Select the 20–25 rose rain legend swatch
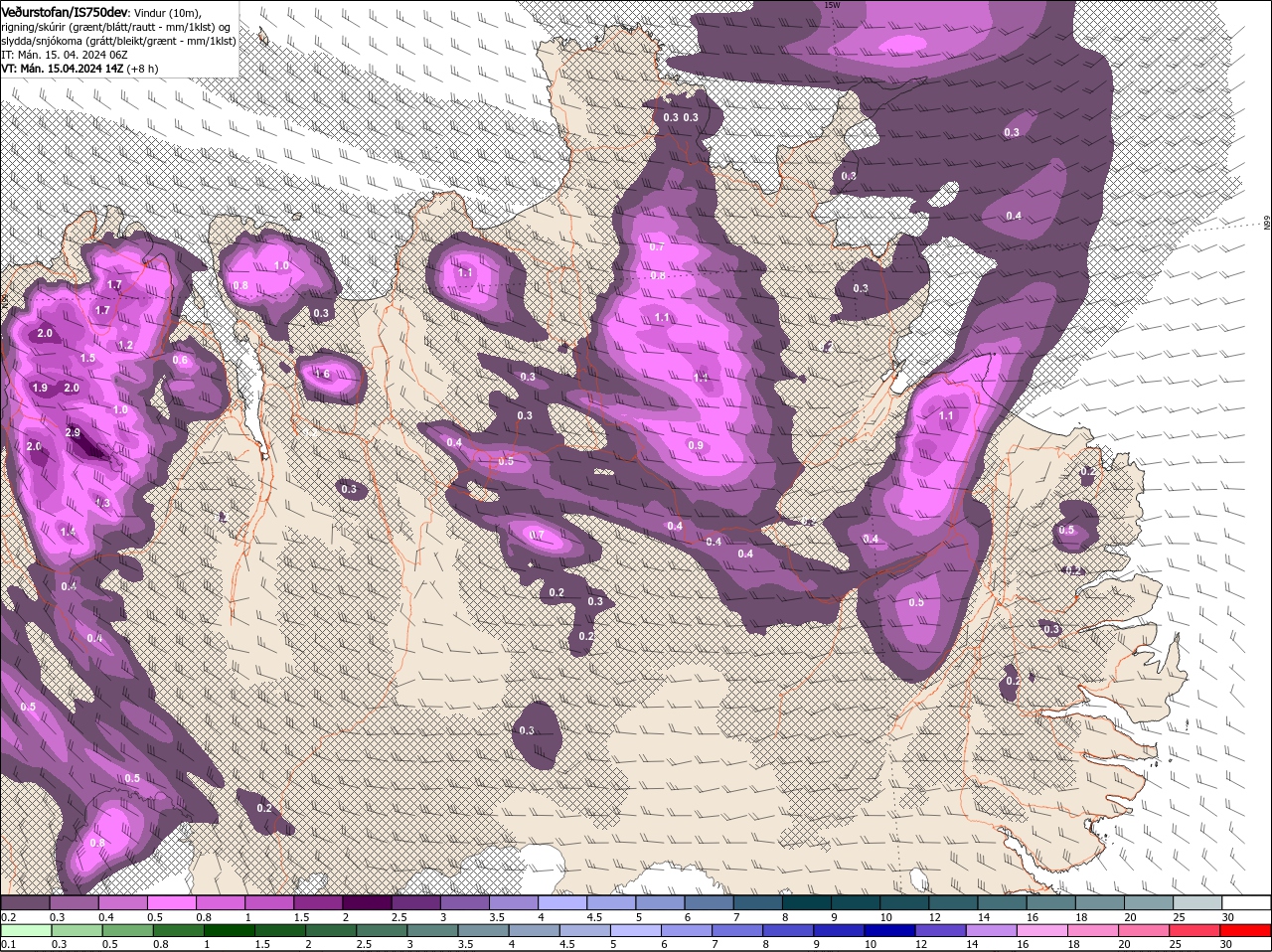This screenshot has height=952, width=1272. click(x=1146, y=931)
